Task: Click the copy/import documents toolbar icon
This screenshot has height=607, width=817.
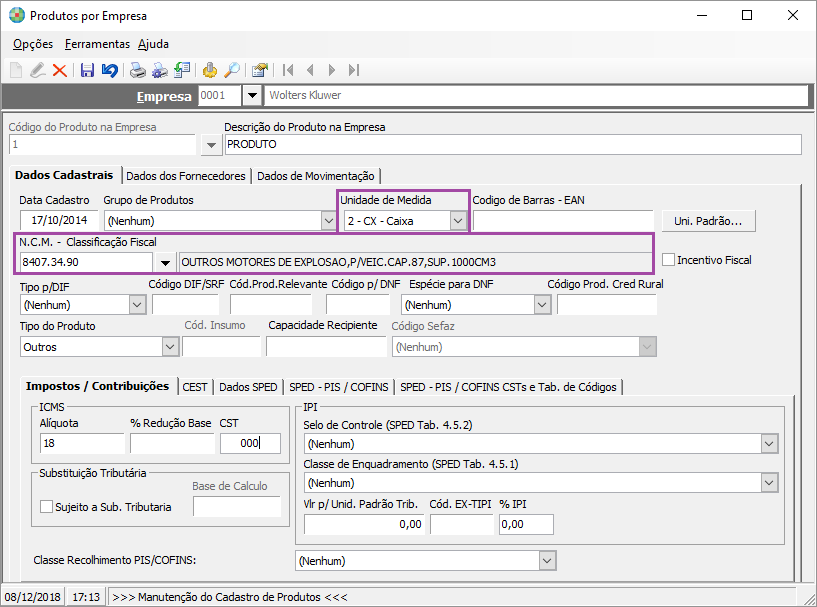Action: [x=182, y=70]
